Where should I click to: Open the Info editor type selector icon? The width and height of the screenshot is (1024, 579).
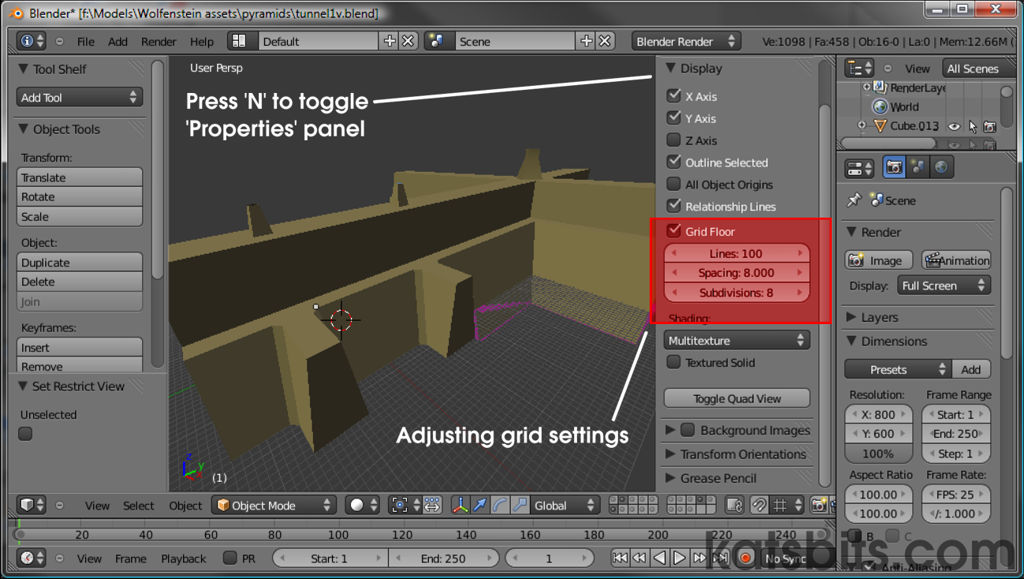[x=31, y=41]
